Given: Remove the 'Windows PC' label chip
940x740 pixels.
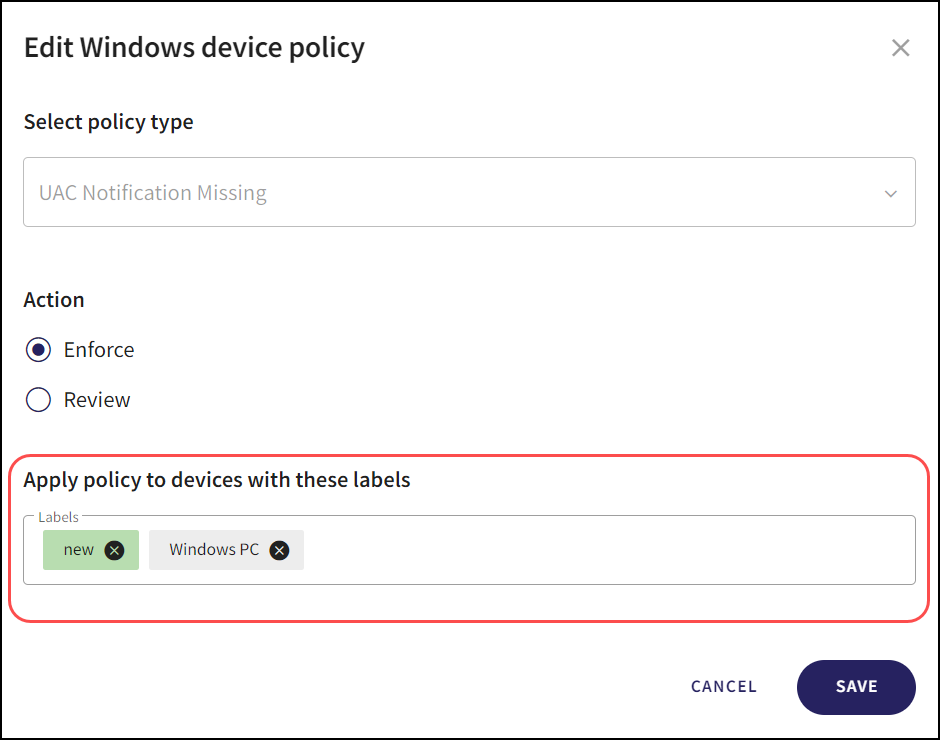Looking at the screenshot, I should pyautogui.click(x=280, y=550).
